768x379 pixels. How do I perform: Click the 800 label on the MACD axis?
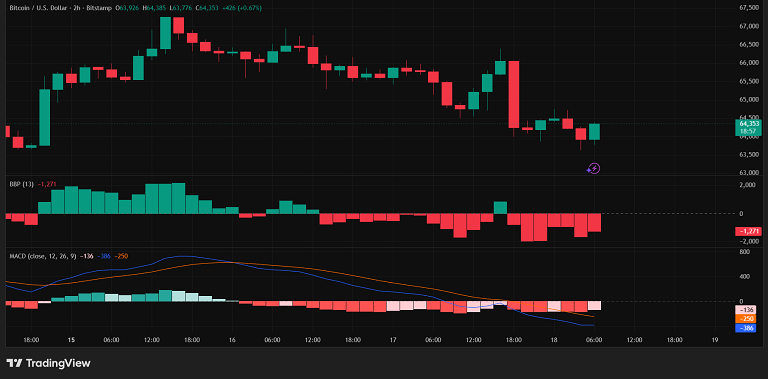point(744,252)
